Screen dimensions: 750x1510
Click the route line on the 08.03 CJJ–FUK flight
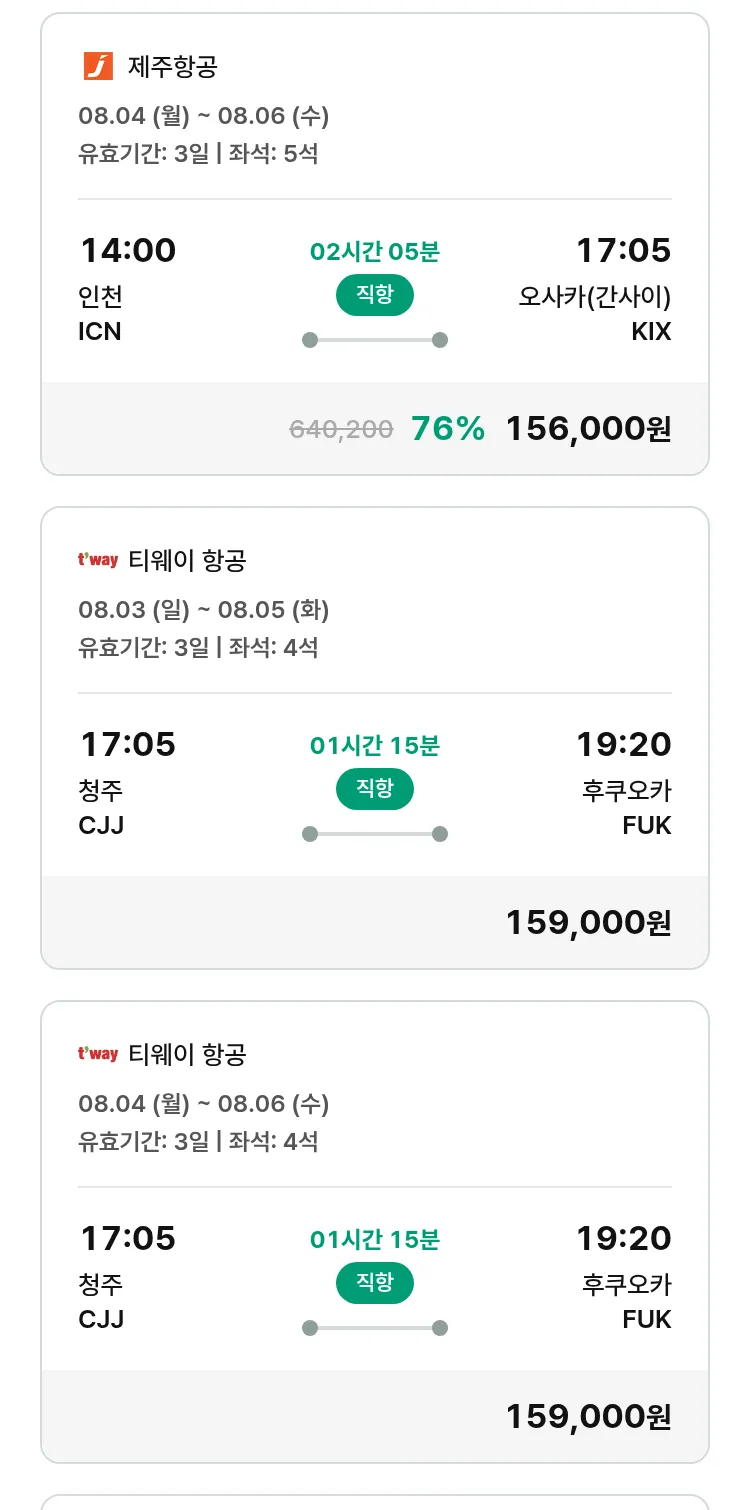(375, 834)
